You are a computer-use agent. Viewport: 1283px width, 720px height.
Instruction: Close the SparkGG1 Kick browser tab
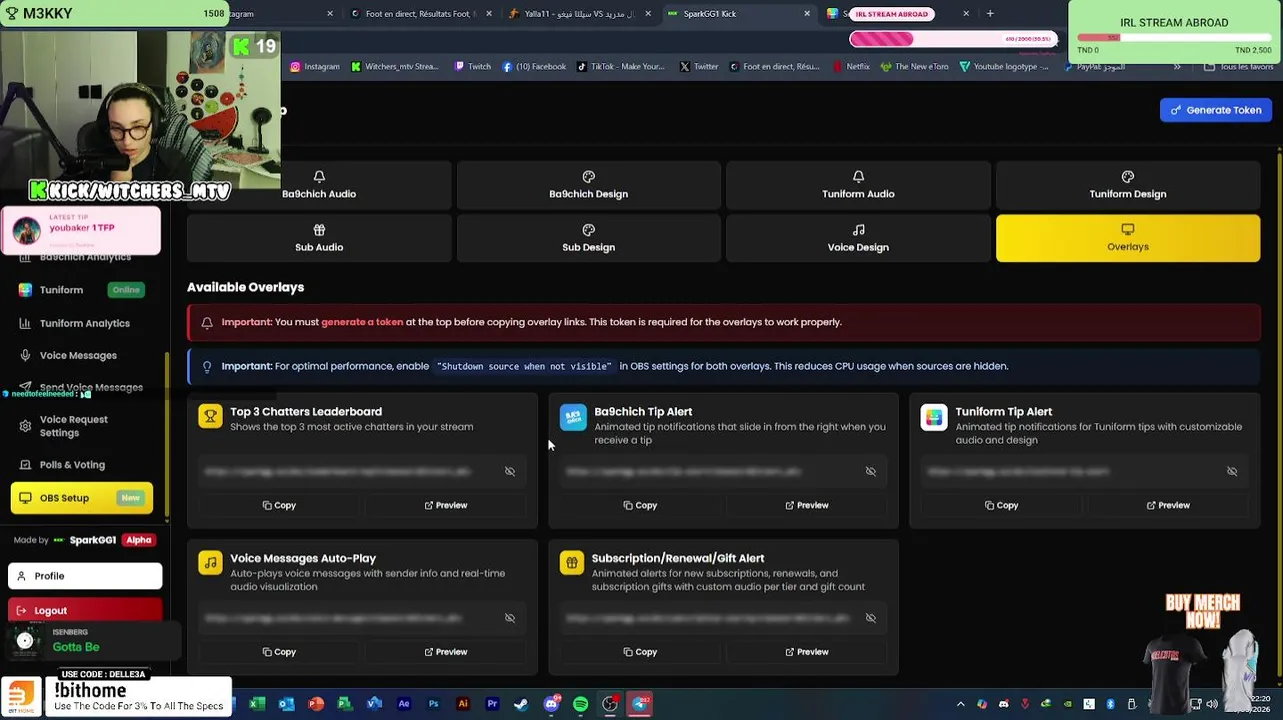point(807,14)
